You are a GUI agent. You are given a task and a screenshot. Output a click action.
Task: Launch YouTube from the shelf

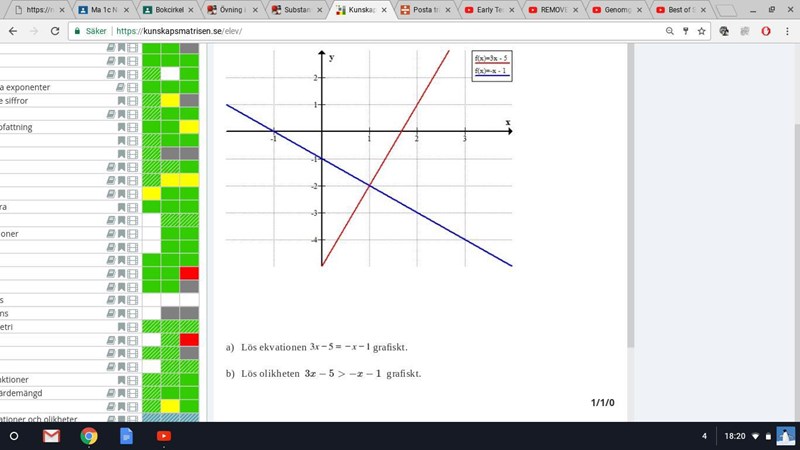pos(163,436)
